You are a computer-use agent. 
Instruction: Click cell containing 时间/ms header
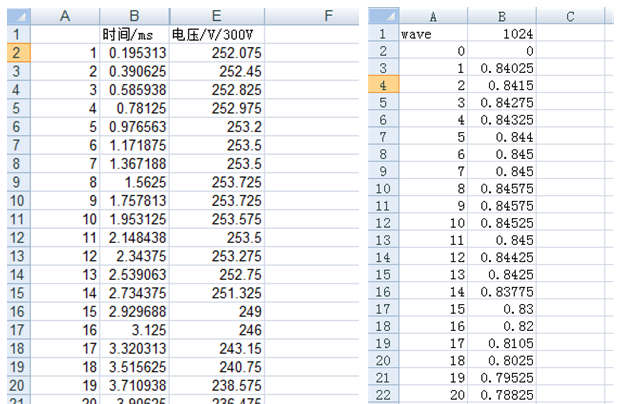coord(134,35)
